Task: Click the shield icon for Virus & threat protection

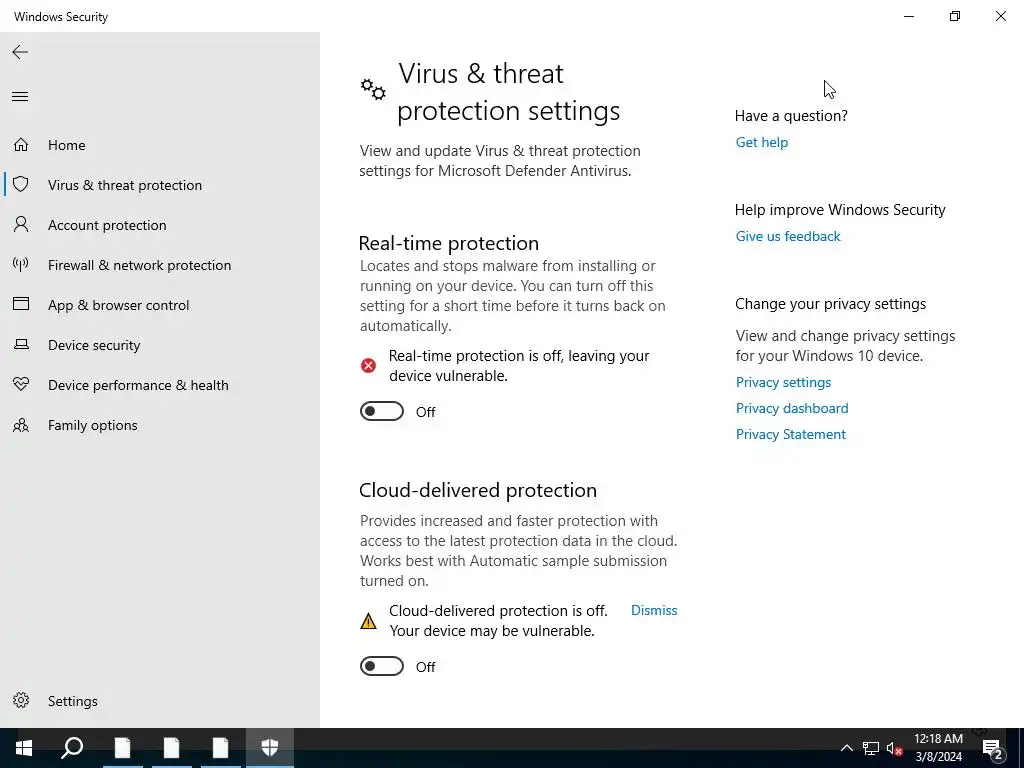Action: [21, 184]
